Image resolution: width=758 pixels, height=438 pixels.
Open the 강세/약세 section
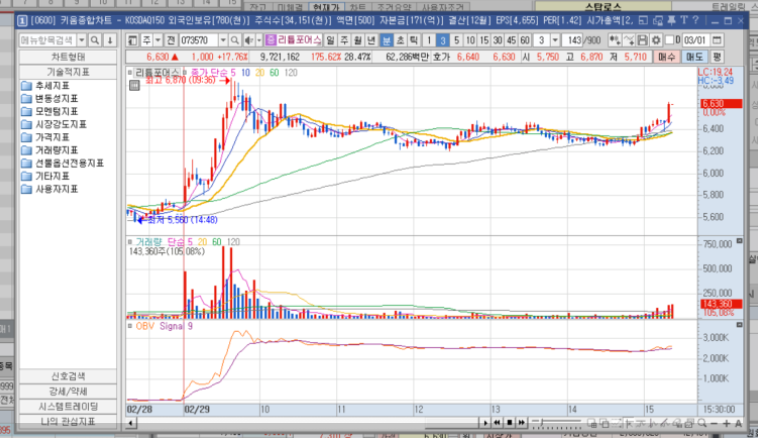point(68,391)
